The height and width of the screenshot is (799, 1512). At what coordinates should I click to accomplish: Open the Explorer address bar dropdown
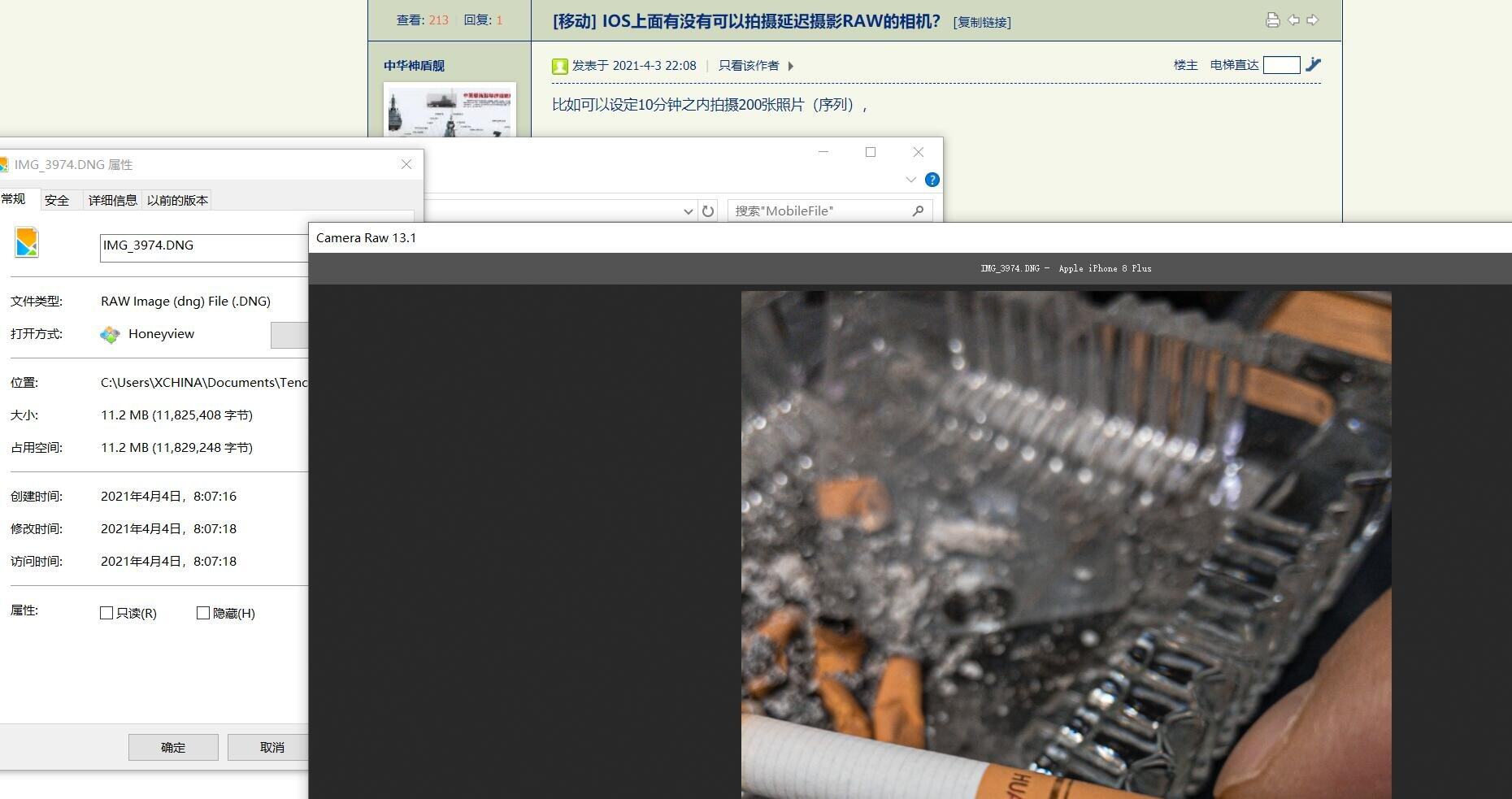point(689,211)
